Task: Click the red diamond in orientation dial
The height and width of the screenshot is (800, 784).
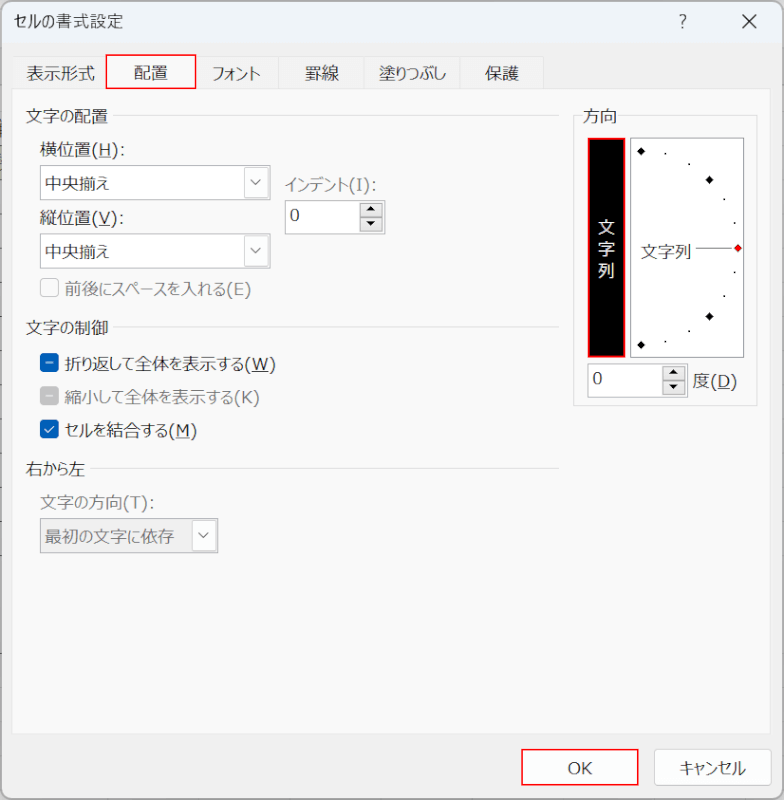Action: (x=738, y=247)
